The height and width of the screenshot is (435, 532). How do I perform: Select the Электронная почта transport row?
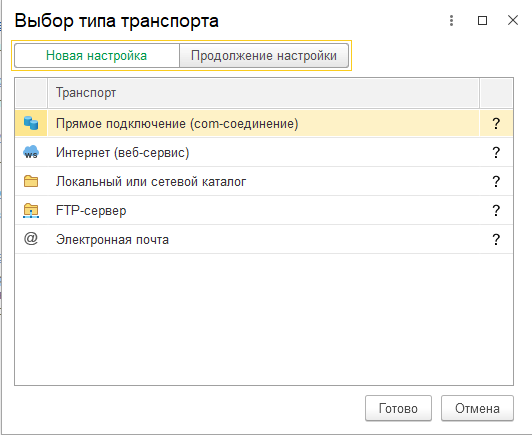[x=264, y=240]
